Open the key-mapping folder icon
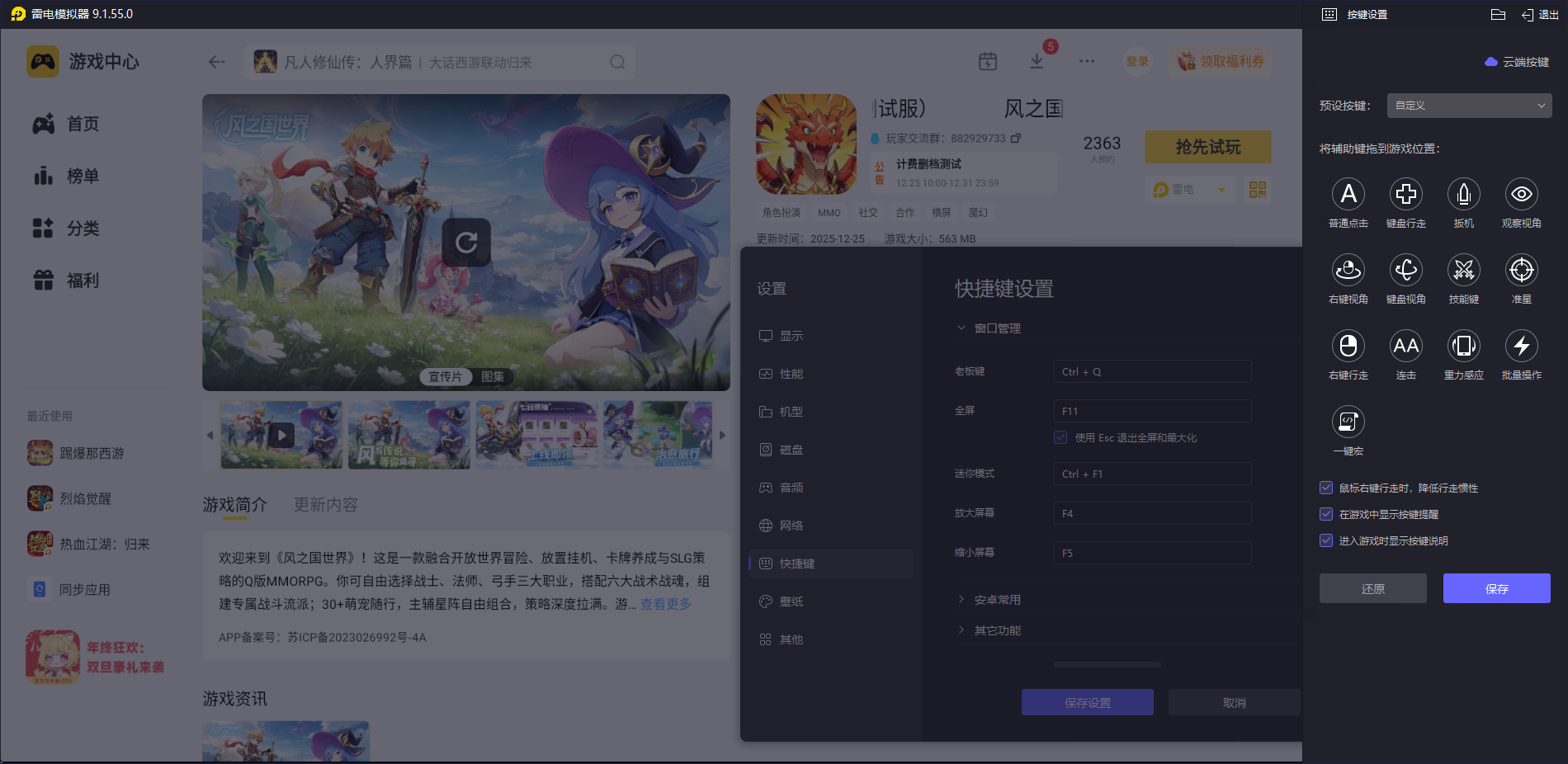The width and height of the screenshot is (1568, 764). pyautogui.click(x=1499, y=14)
